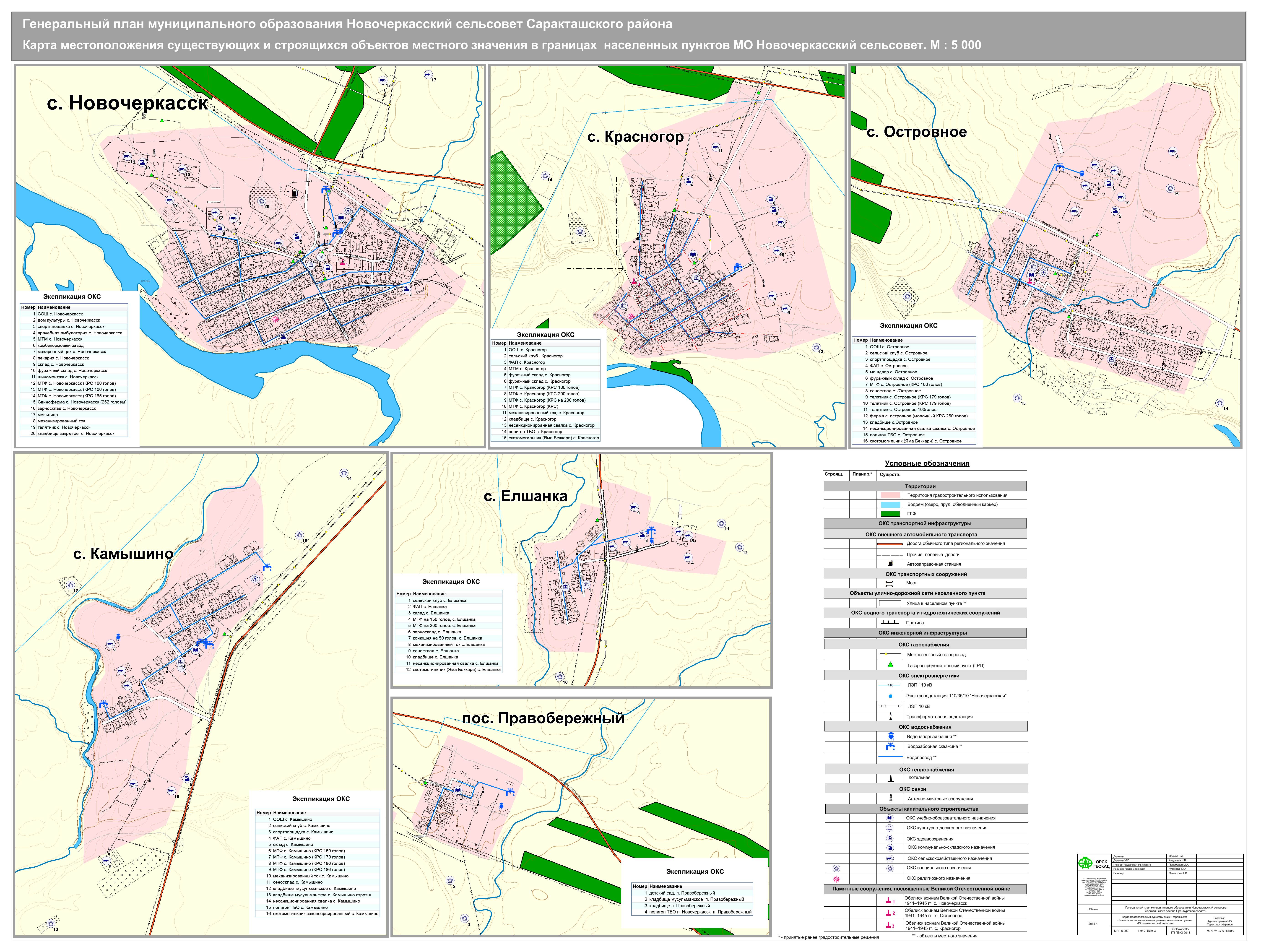Click the 'пос. Правобережный' map title
Viewport: 1274px width, 952px height.
coord(543,719)
